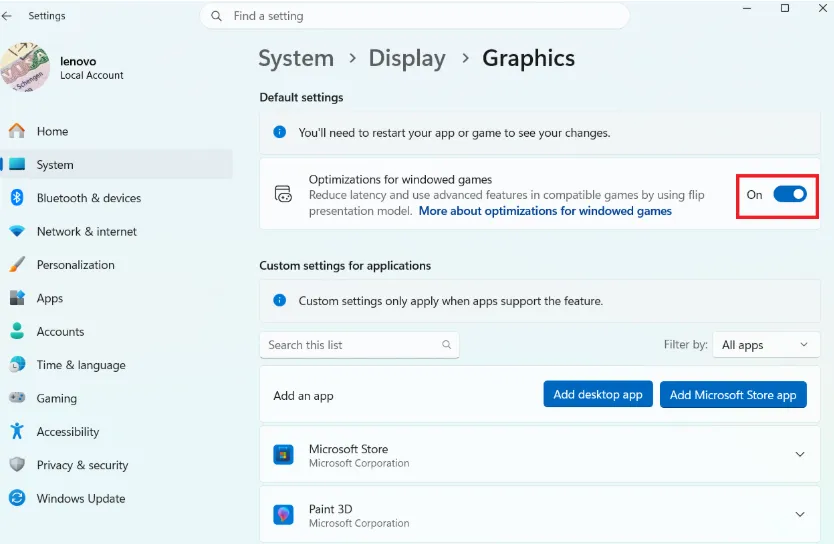Click the System monitor icon in sidebar
834x544 pixels.
coord(17,164)
